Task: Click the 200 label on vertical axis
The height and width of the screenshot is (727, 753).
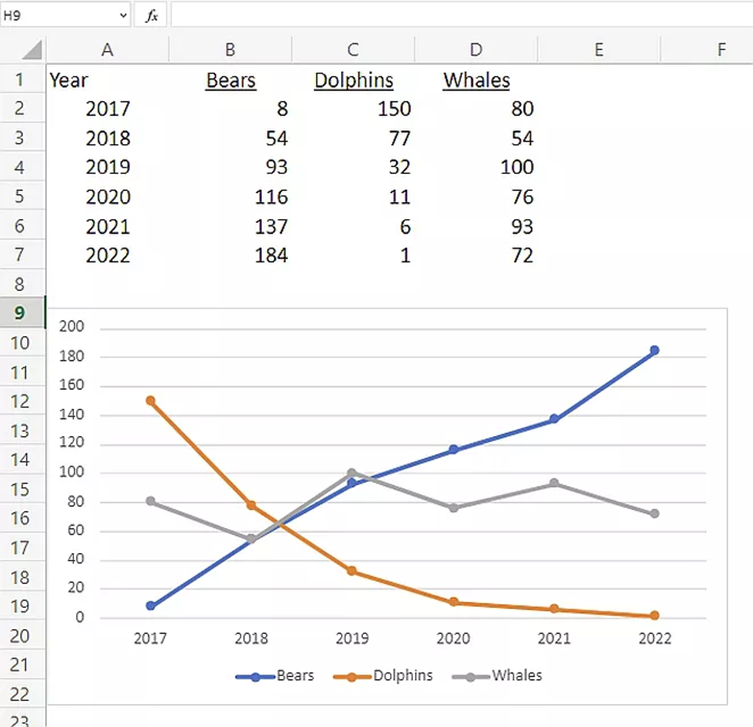Action: tap(72, 327)
